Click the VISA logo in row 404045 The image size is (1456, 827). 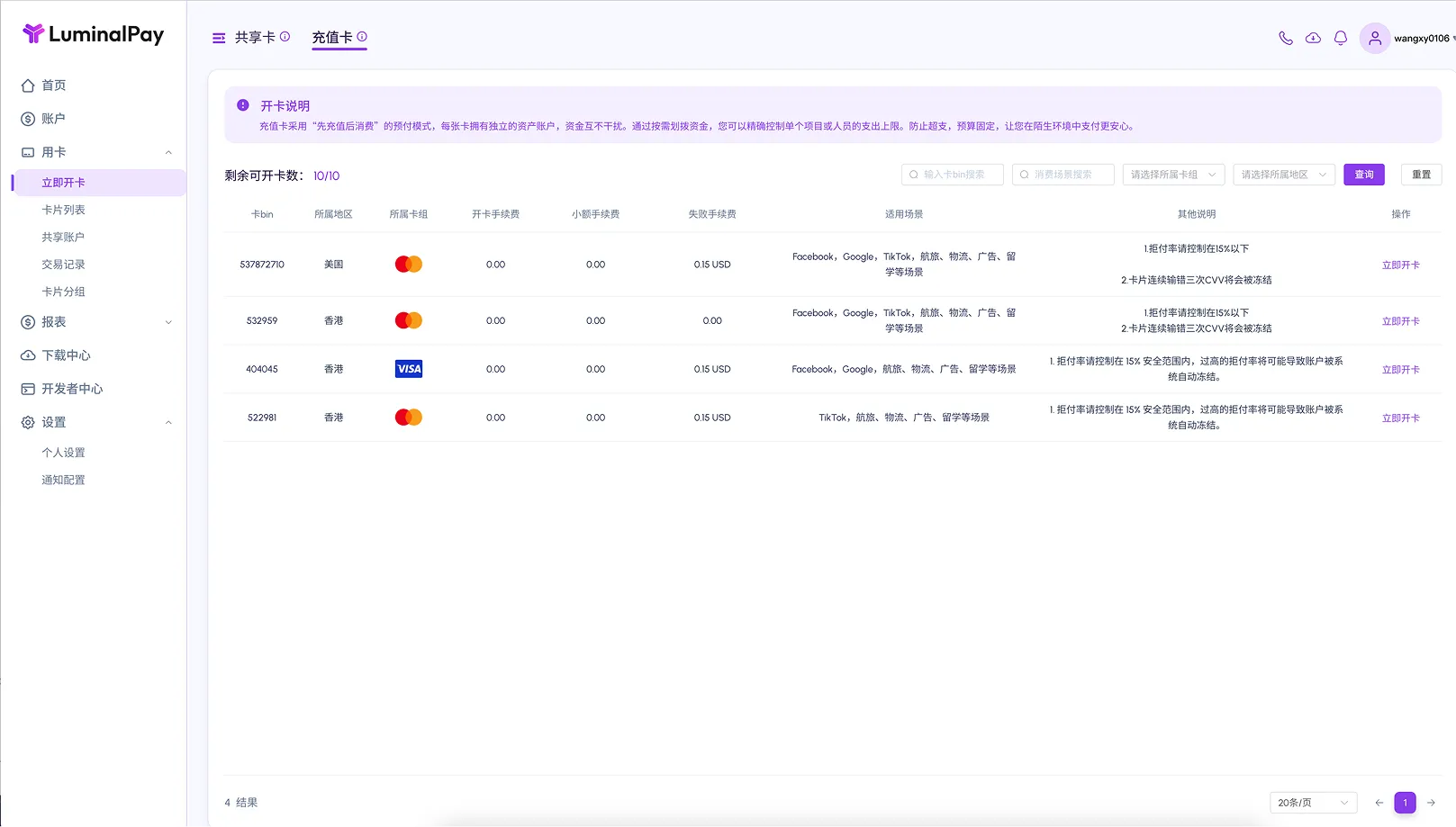pos(409,369)
